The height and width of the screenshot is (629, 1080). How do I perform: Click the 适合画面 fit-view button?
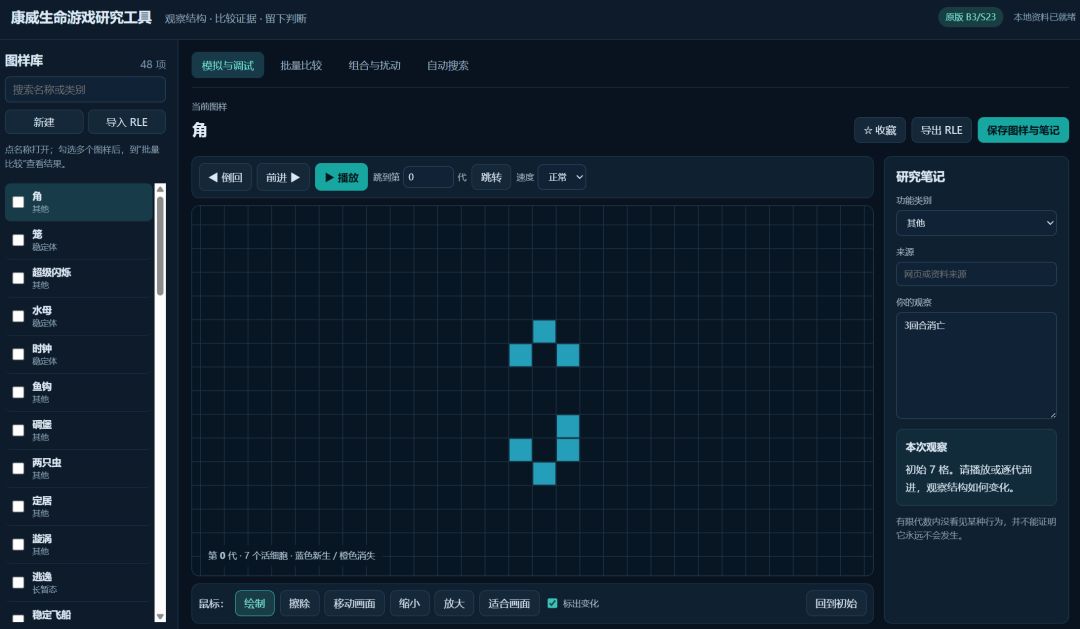(509, 604)
